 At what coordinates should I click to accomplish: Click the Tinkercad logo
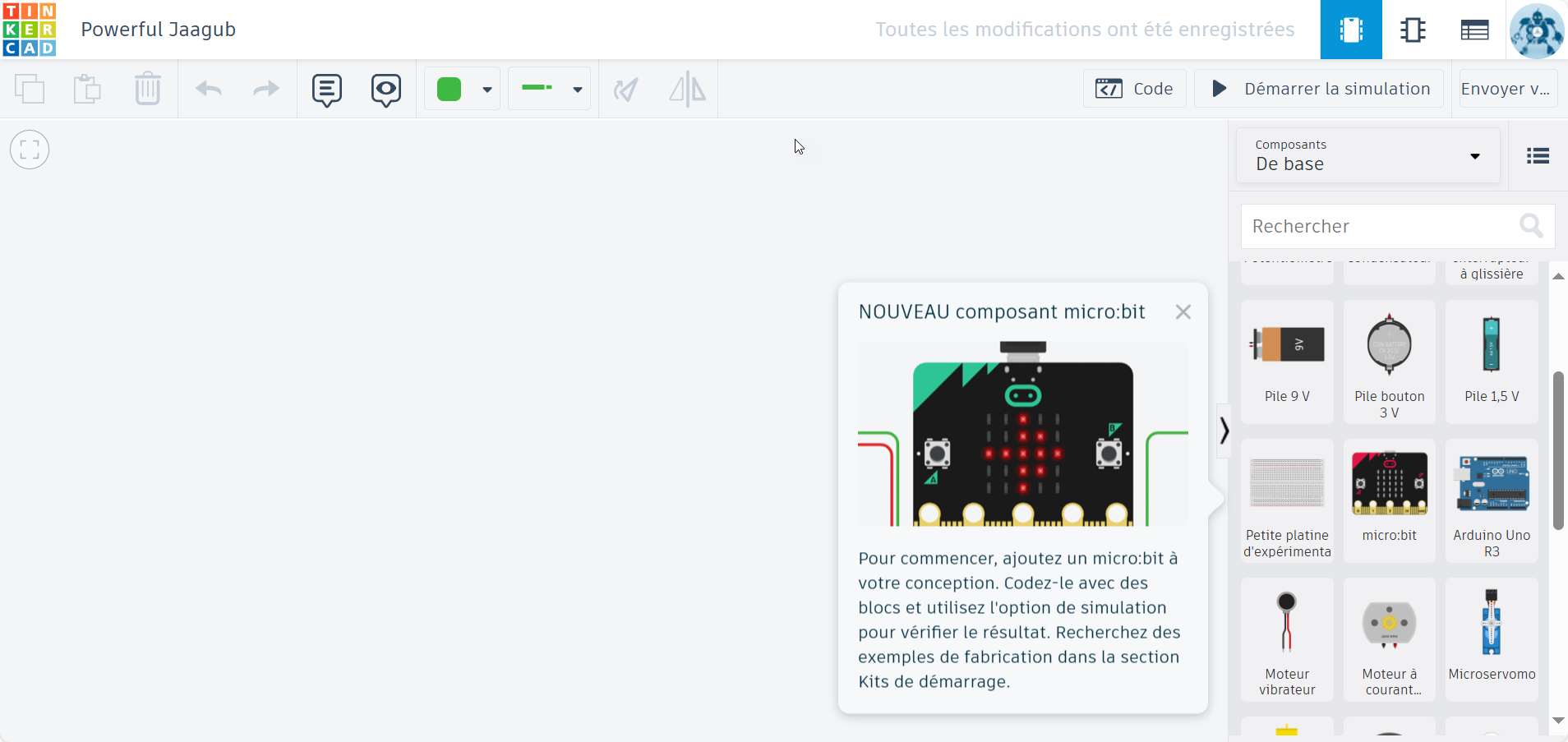pyautogui.click(x=30, y=30)
